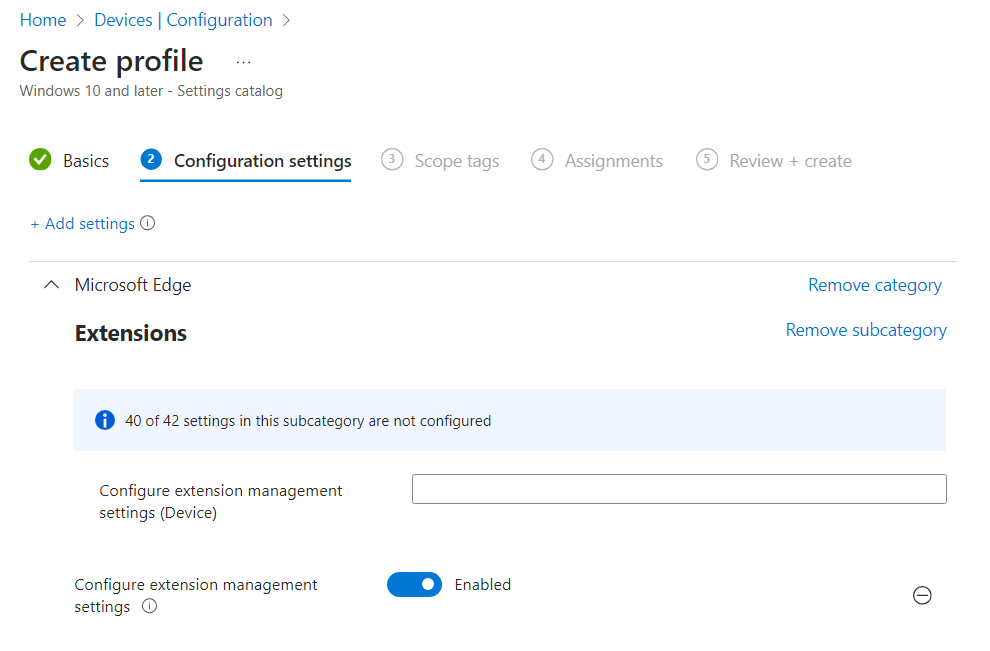The width and height of the screenshot is (990, 651).
Task: Click the not configured settings notification banner
Action: (510, 420)
